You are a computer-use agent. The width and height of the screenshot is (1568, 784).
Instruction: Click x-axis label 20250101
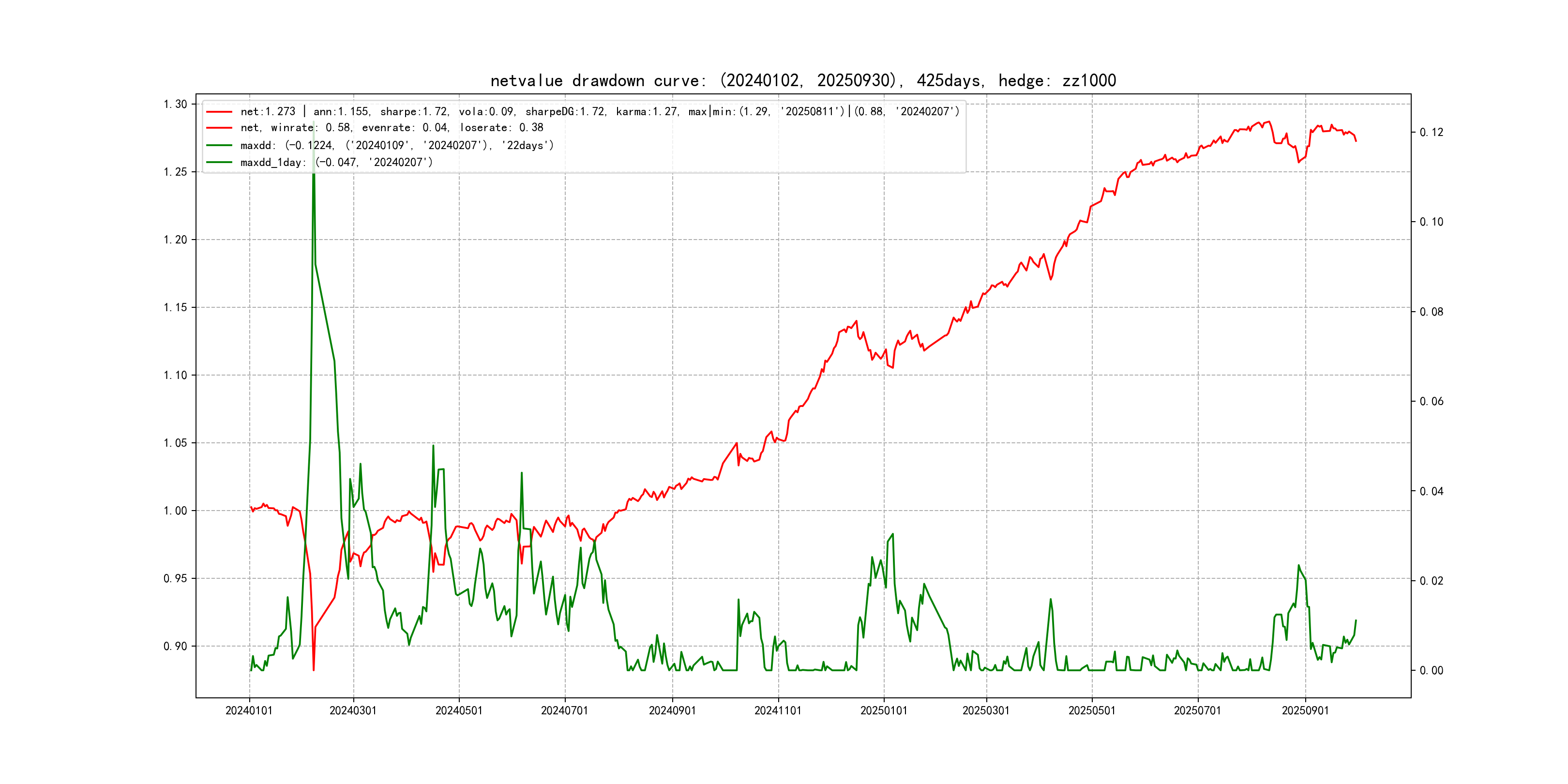(883, 711)
